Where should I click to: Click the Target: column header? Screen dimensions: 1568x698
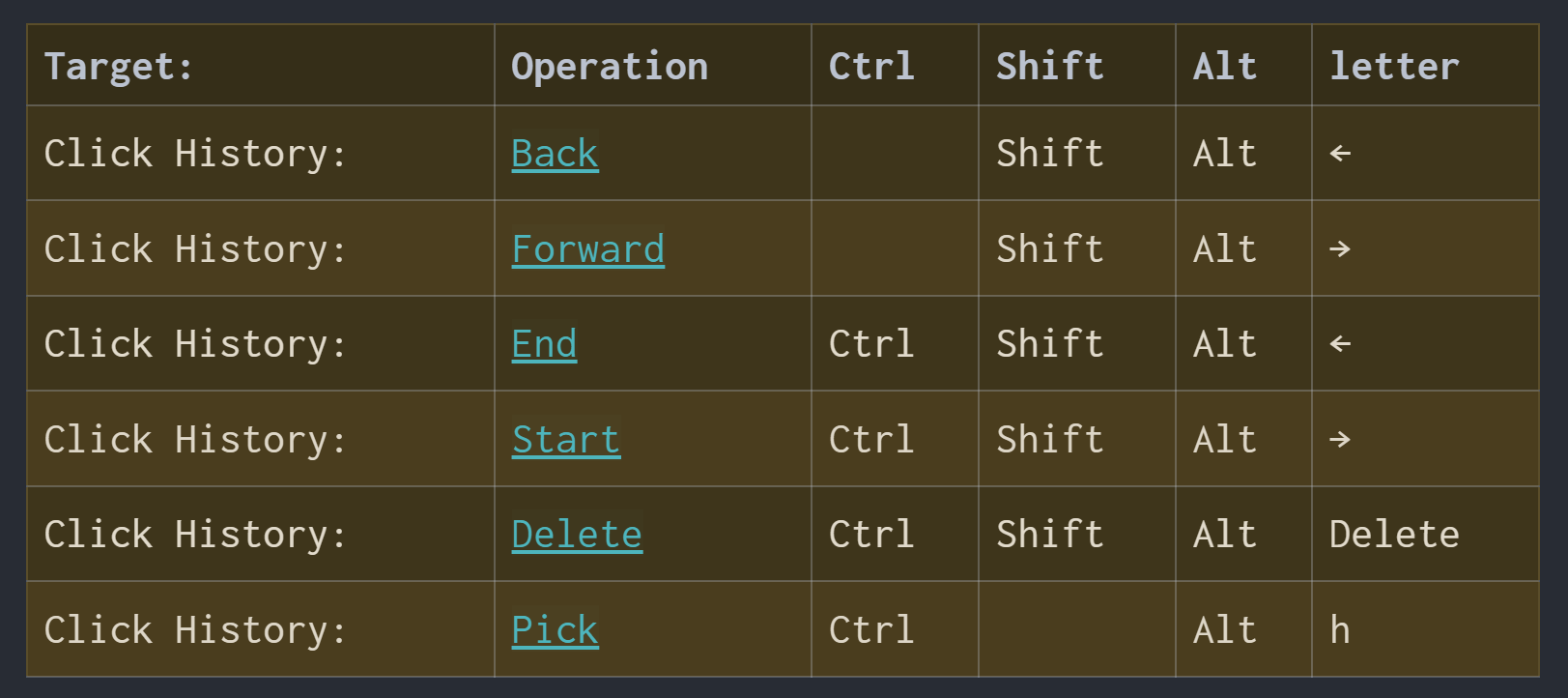(x=119, y=67)
